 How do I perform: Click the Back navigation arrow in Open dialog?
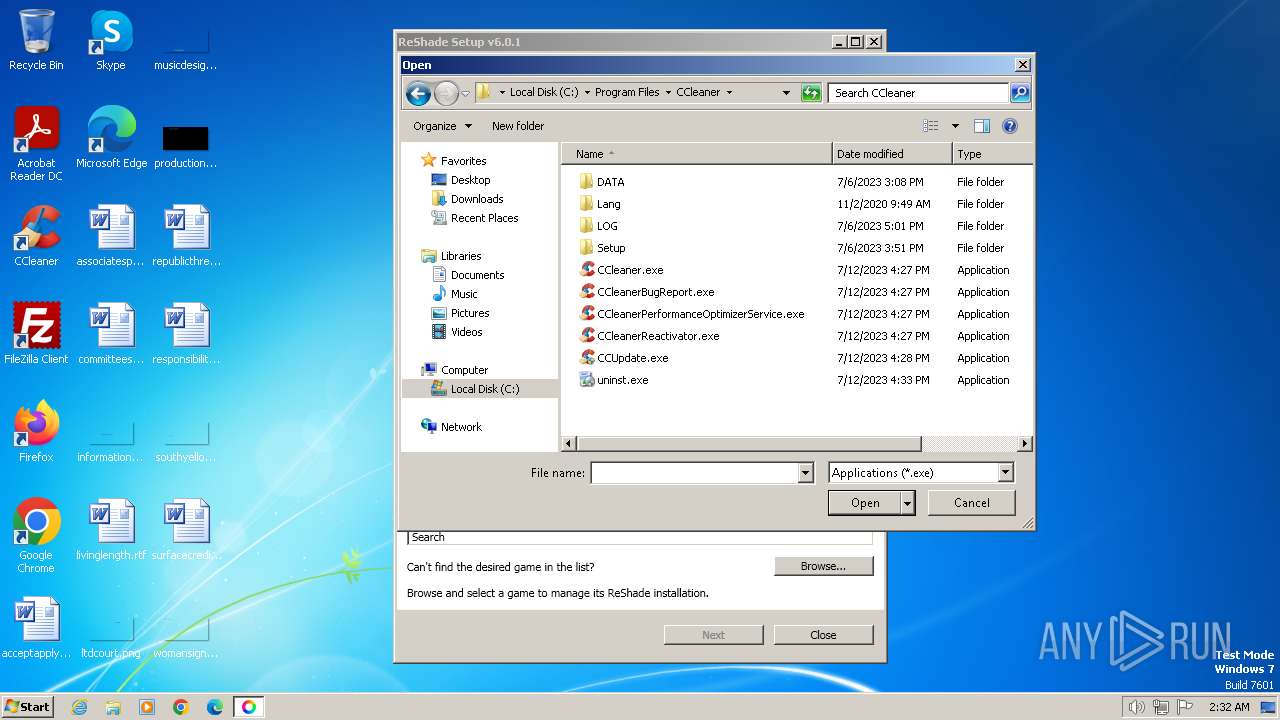pos(418,94)
